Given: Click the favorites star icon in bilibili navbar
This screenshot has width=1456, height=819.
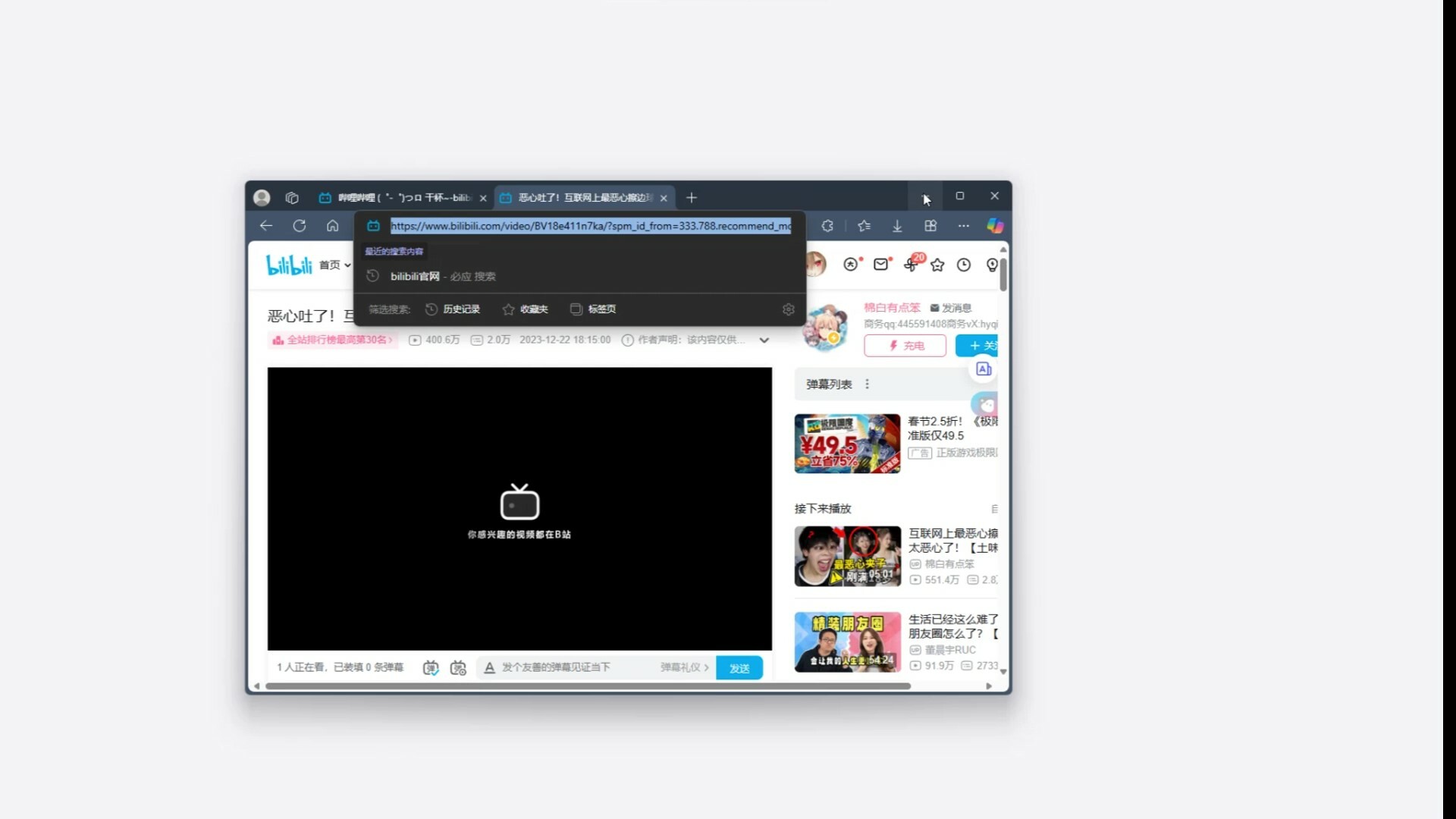Looking at the screenshot, I should [938, 264].
